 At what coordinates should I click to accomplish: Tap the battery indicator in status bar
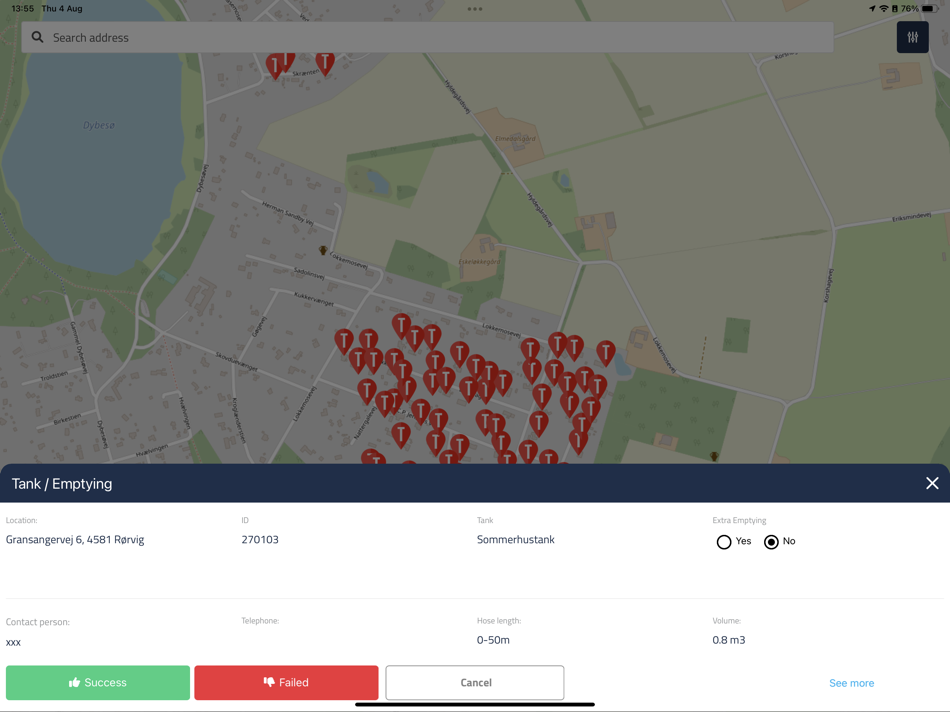click(930, 8)
